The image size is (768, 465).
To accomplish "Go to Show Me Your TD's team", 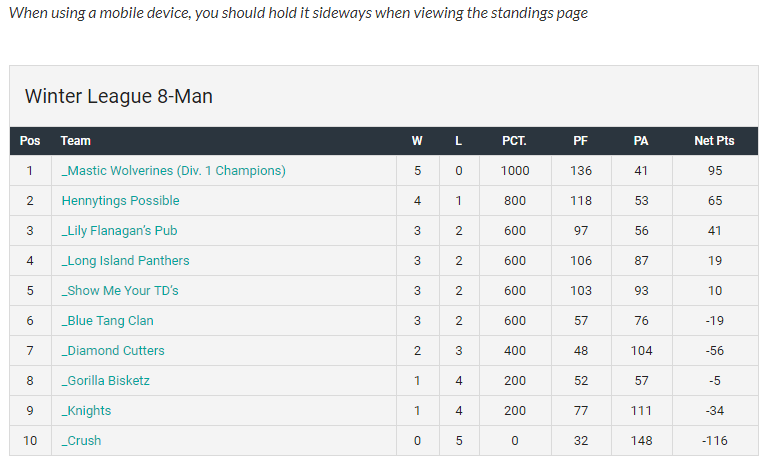I will tap(120, 291).
